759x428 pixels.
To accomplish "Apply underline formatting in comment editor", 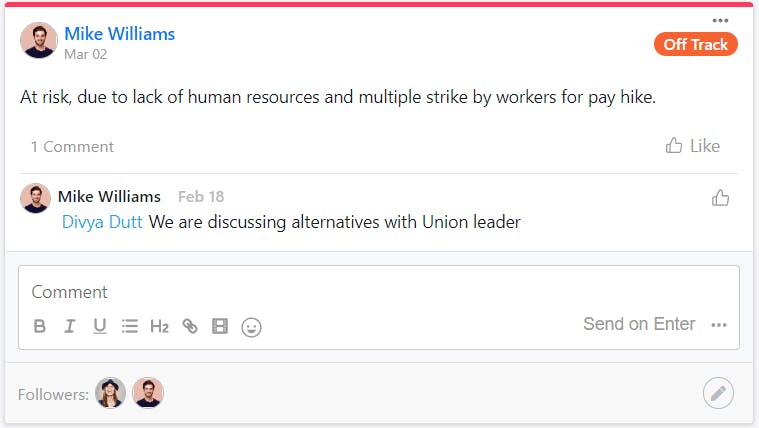I will click(x=99, y=326).
